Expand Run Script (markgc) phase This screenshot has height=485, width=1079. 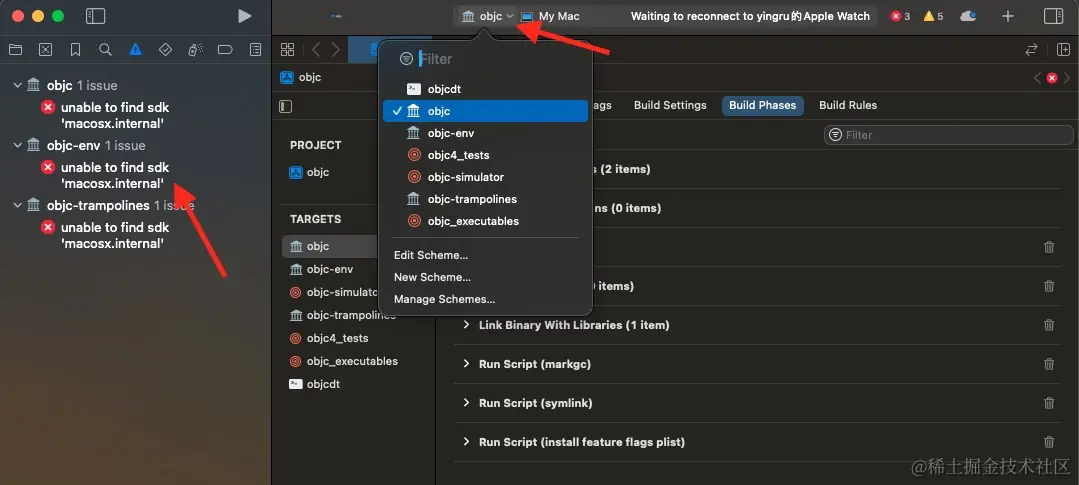pos(466,364)
